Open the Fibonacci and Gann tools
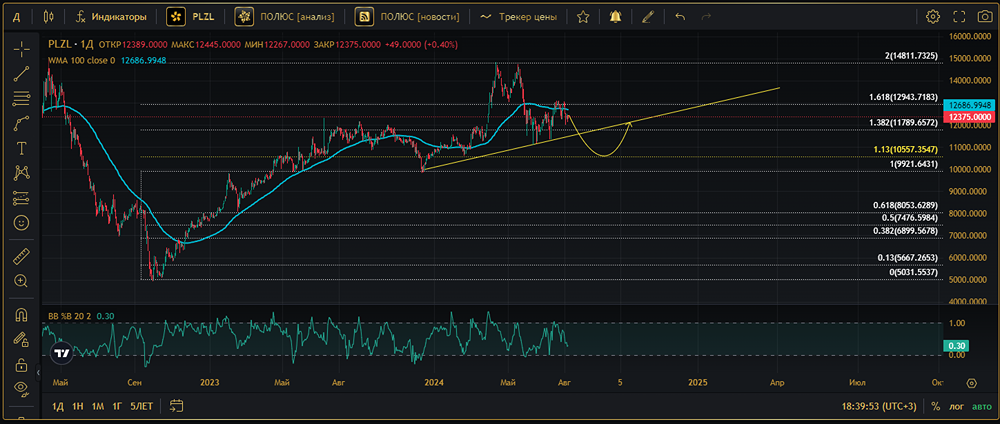Viewport: 1000px width, 424px height. [22, 98]
